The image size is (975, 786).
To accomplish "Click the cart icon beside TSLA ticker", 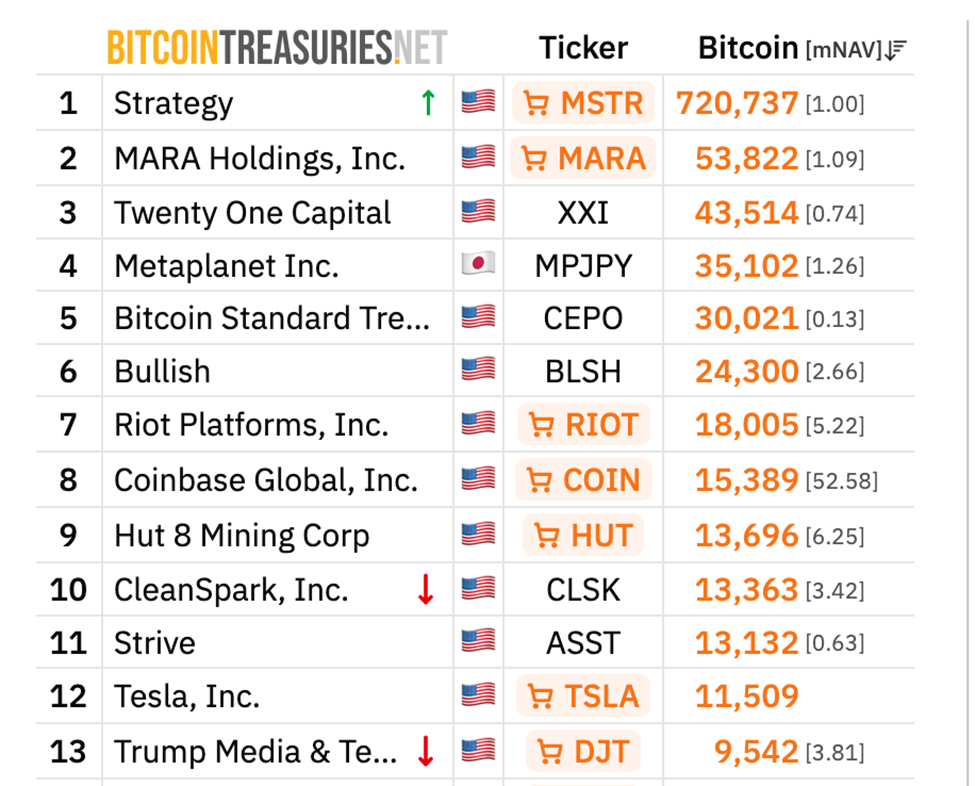I will 540,696.
